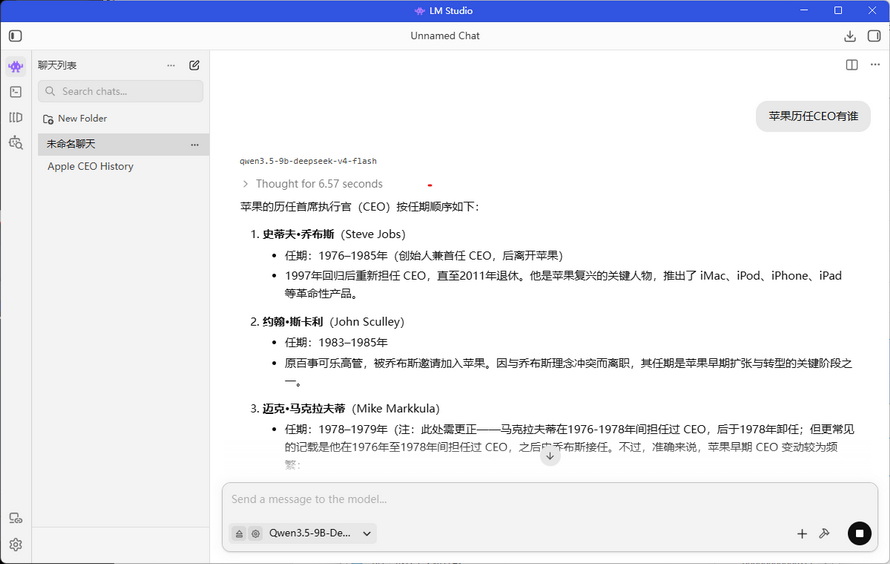Open app settings gear icon
This screenshot has height=564, width=890.
pyautogui.click(x=16, y=545)
